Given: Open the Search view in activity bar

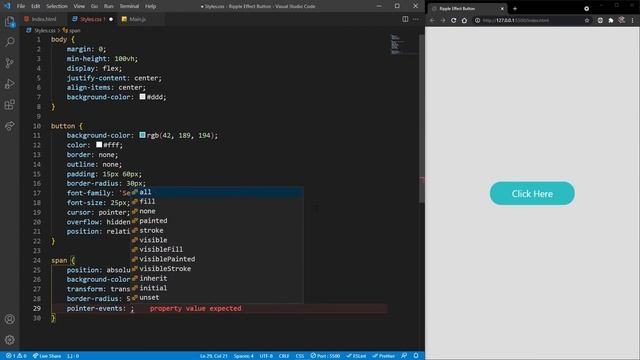Looking at the screenshot, I should 10,42.
